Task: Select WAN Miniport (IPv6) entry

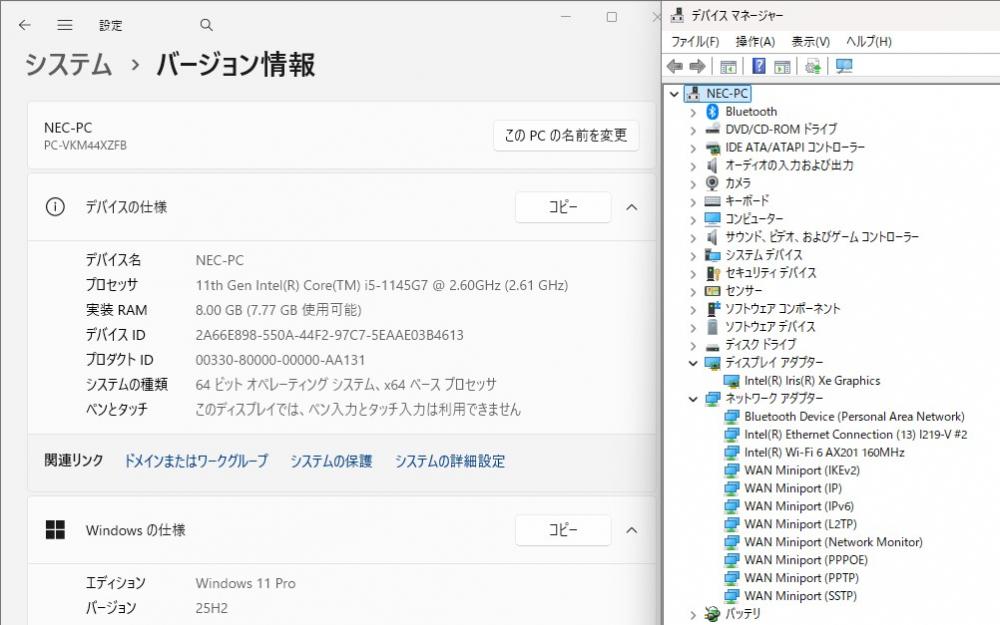Action: pyautogui.click(x=798, y=506)
